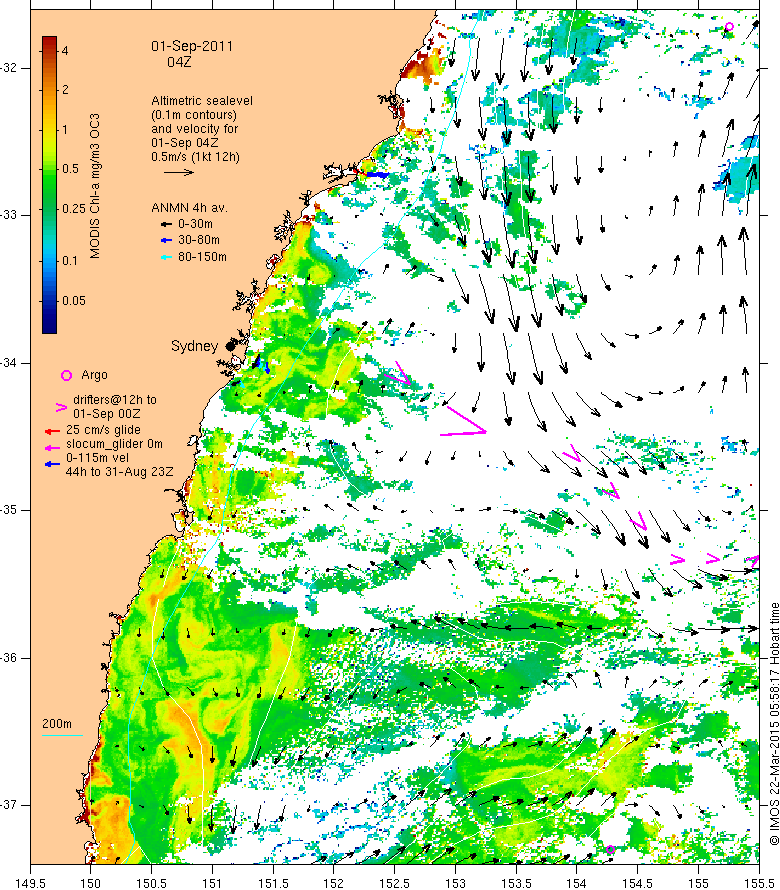The image size is (780, 890).
Task: Click the 0.5m/s reference velocity arrow
Action: 179,172
